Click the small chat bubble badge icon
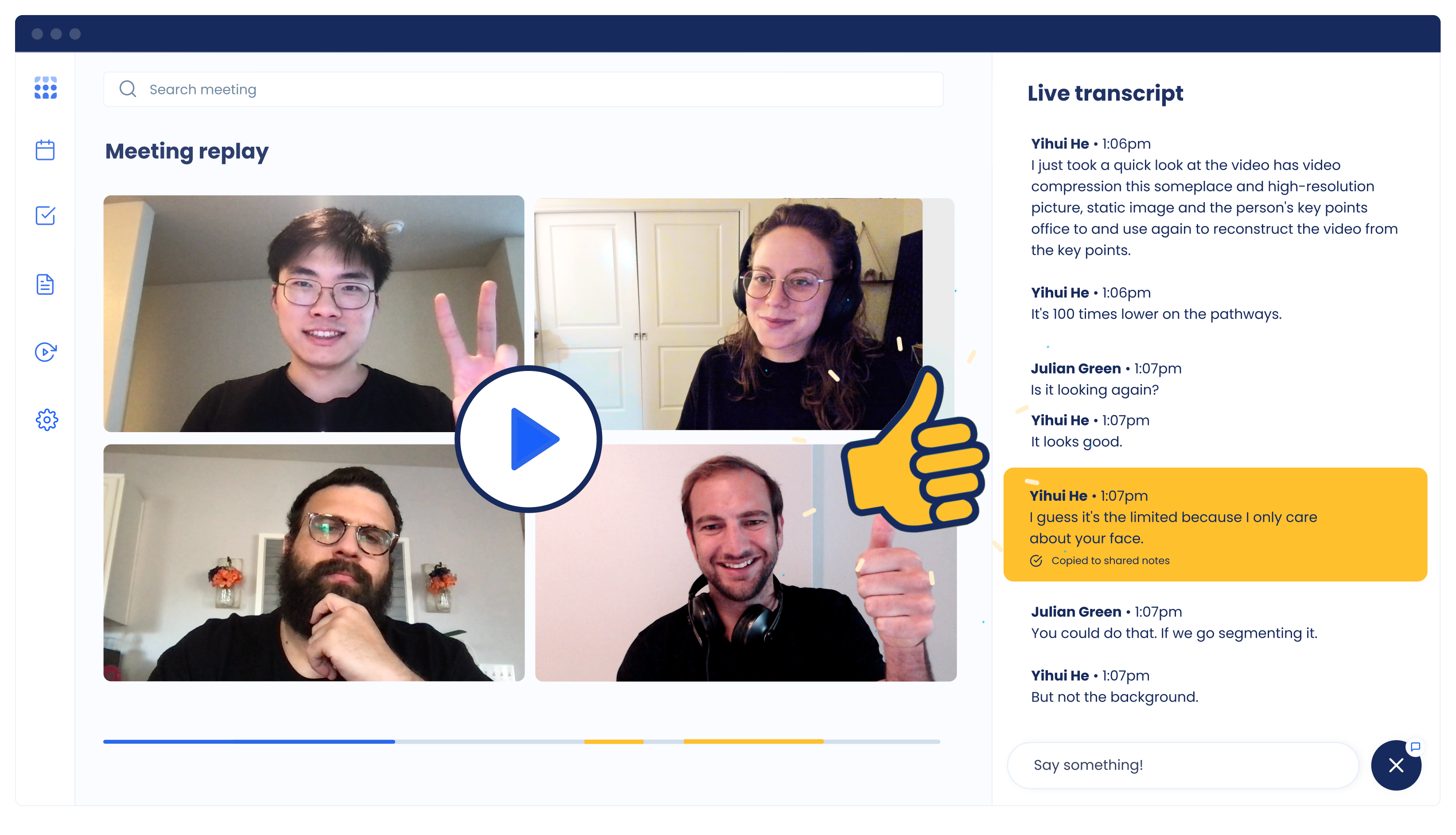The height and width of the screenshot is (835, 1456). 1415,747
